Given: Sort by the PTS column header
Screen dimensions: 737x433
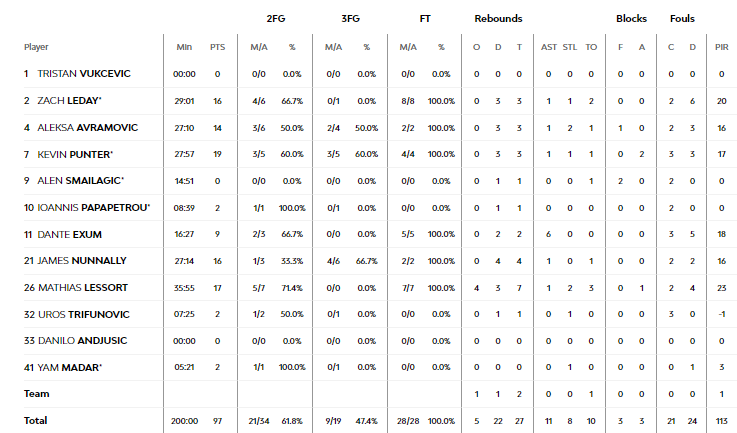Looking at the screenshot, I should point(218,47).
